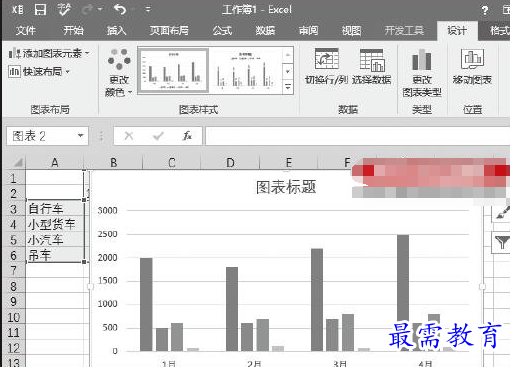Click the chart title 图表标题
The image size is (510, 367).
pyautogui.click(x=286, y=187)
